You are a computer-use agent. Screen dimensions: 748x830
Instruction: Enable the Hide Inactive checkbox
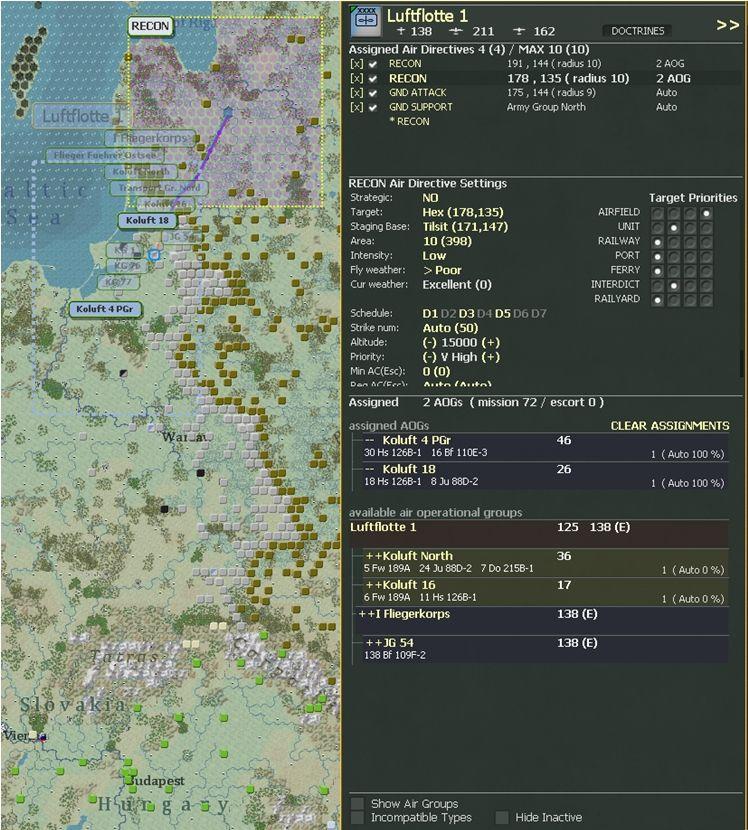502,817
